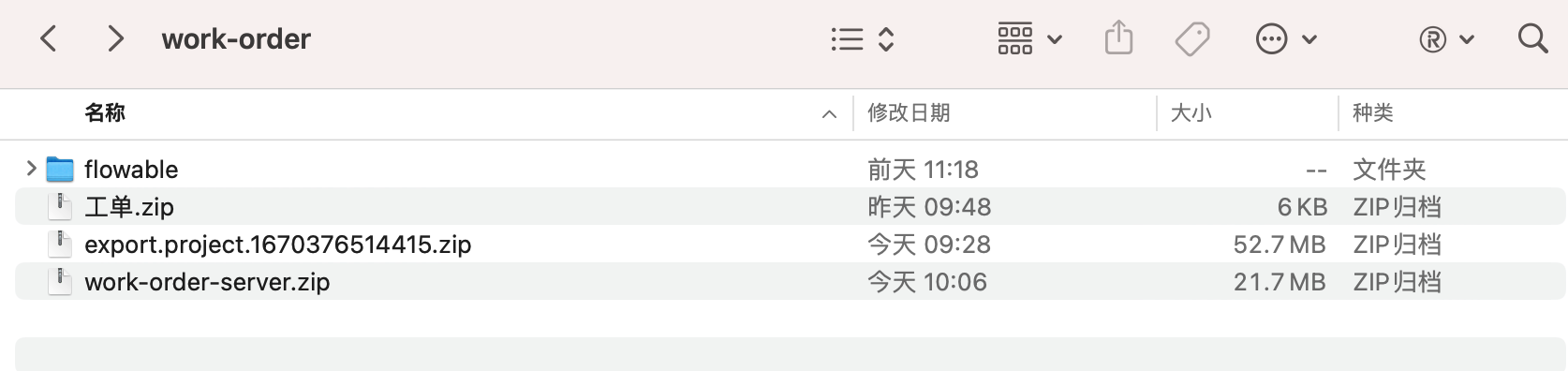Select the flowable folder icon

pyautogui.click(x=60, y=169)
